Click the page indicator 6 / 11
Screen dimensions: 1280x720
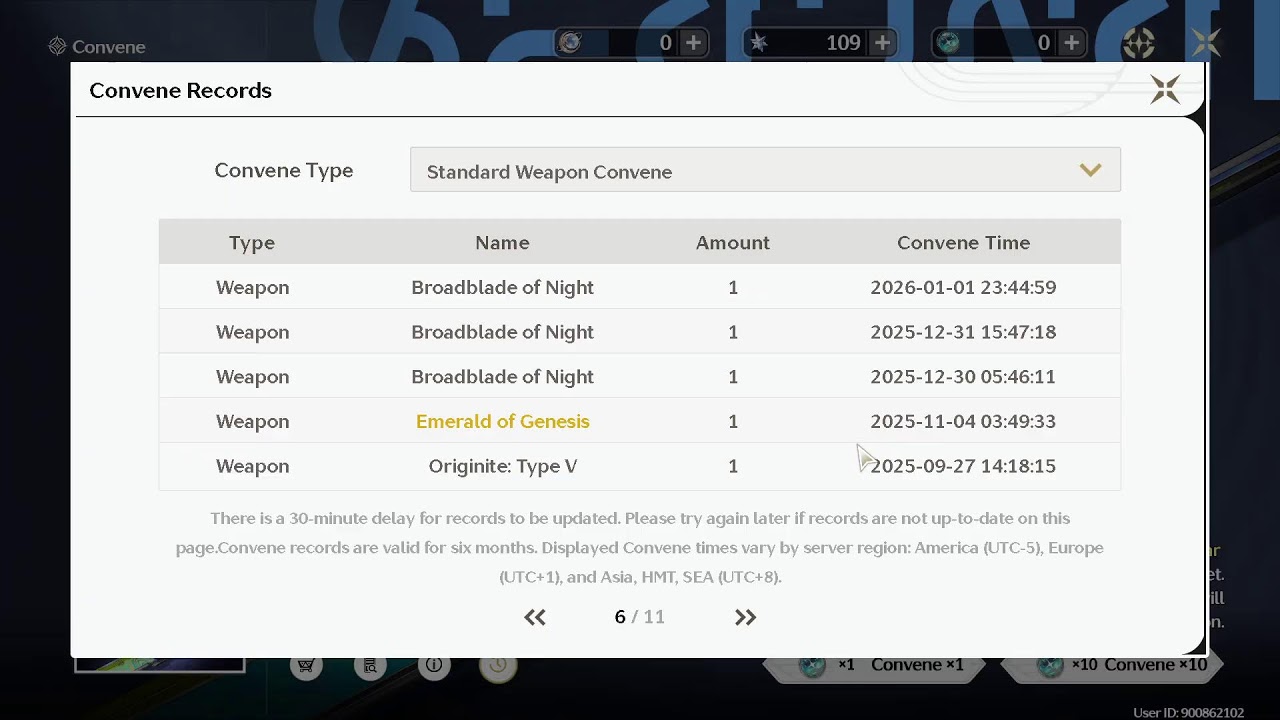(640, 617)
